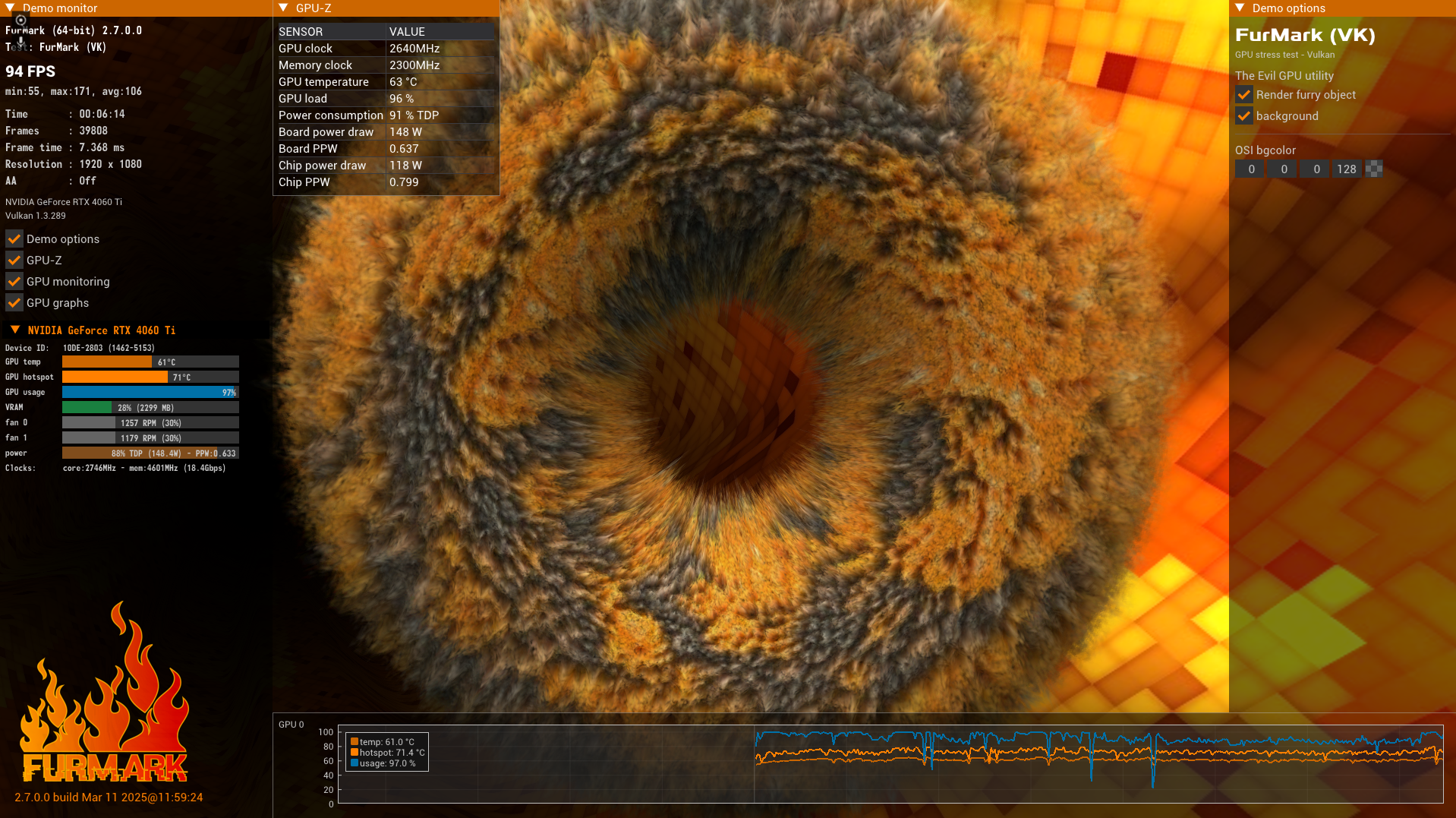Uncheck the GPU-Z checkbox
This screenshot has width=1456, height=818.
[14, 260]
